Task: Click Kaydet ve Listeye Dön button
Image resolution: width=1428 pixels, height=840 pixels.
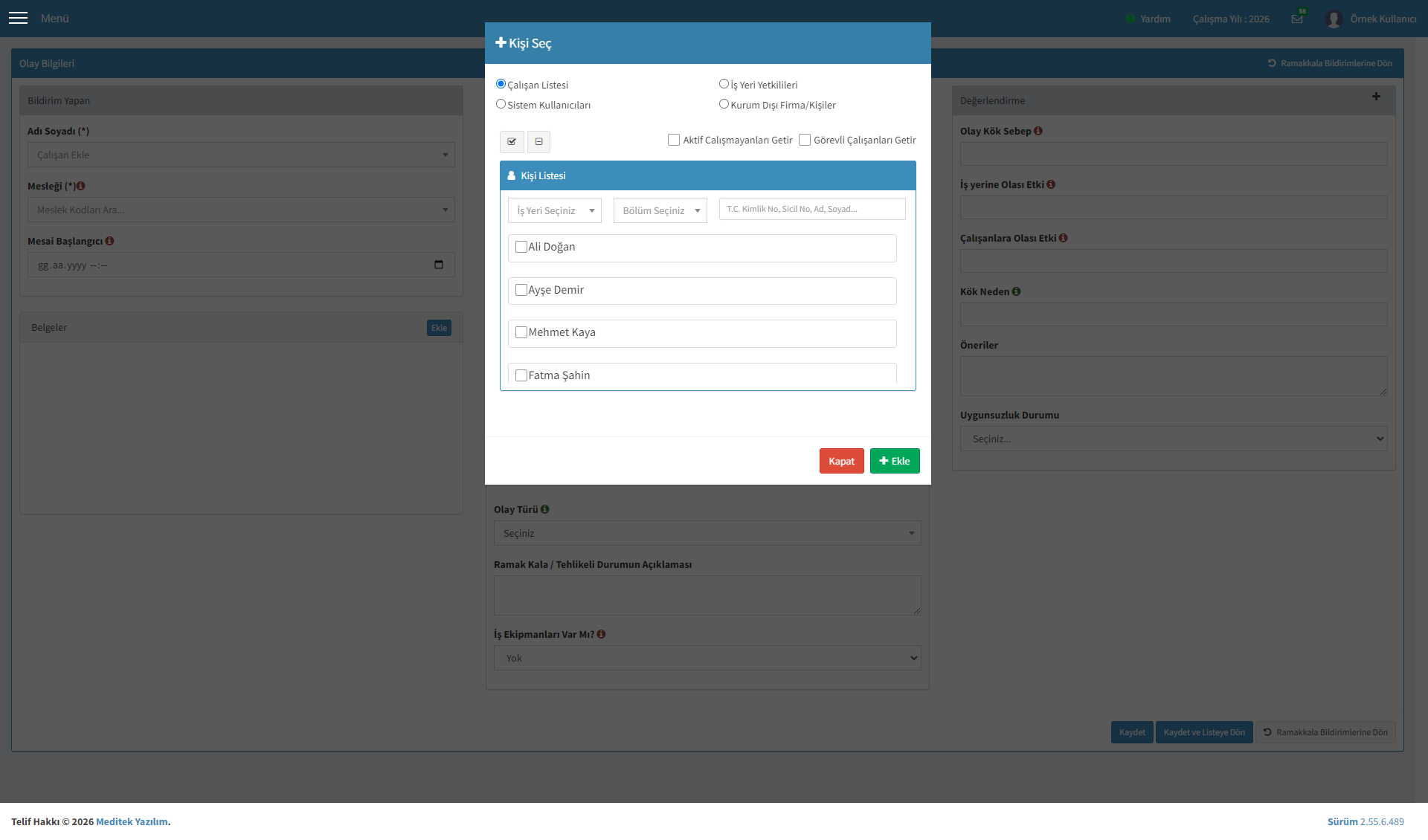Action: point(1204,732)
